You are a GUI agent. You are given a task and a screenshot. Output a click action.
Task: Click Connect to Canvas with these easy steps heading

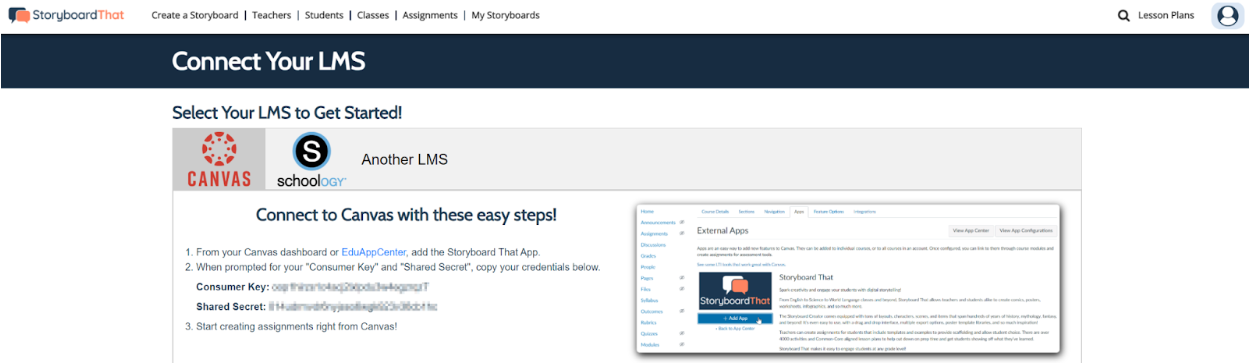(406, 215)
